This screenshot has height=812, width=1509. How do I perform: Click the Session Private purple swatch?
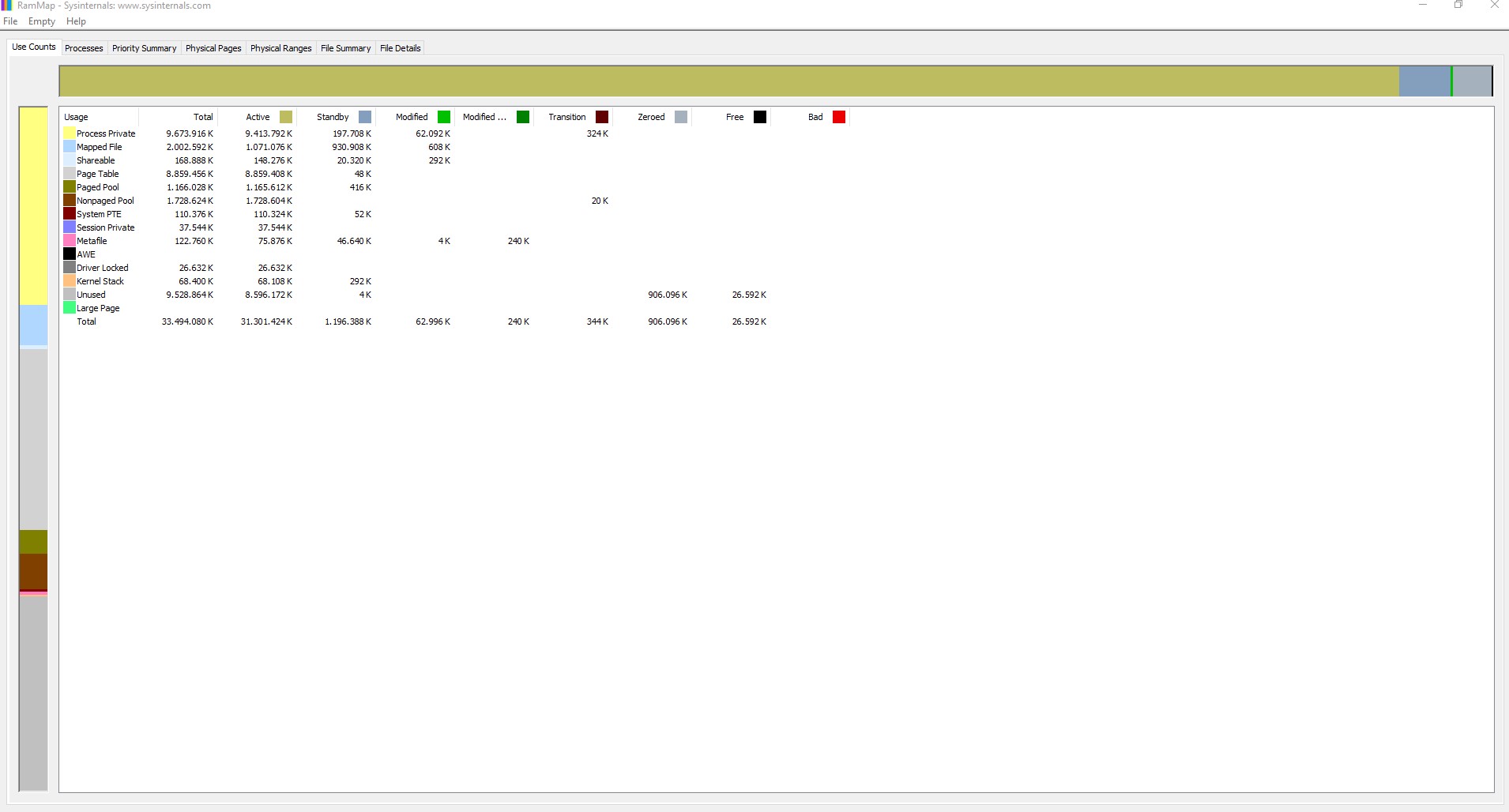[x=70, y=227]
